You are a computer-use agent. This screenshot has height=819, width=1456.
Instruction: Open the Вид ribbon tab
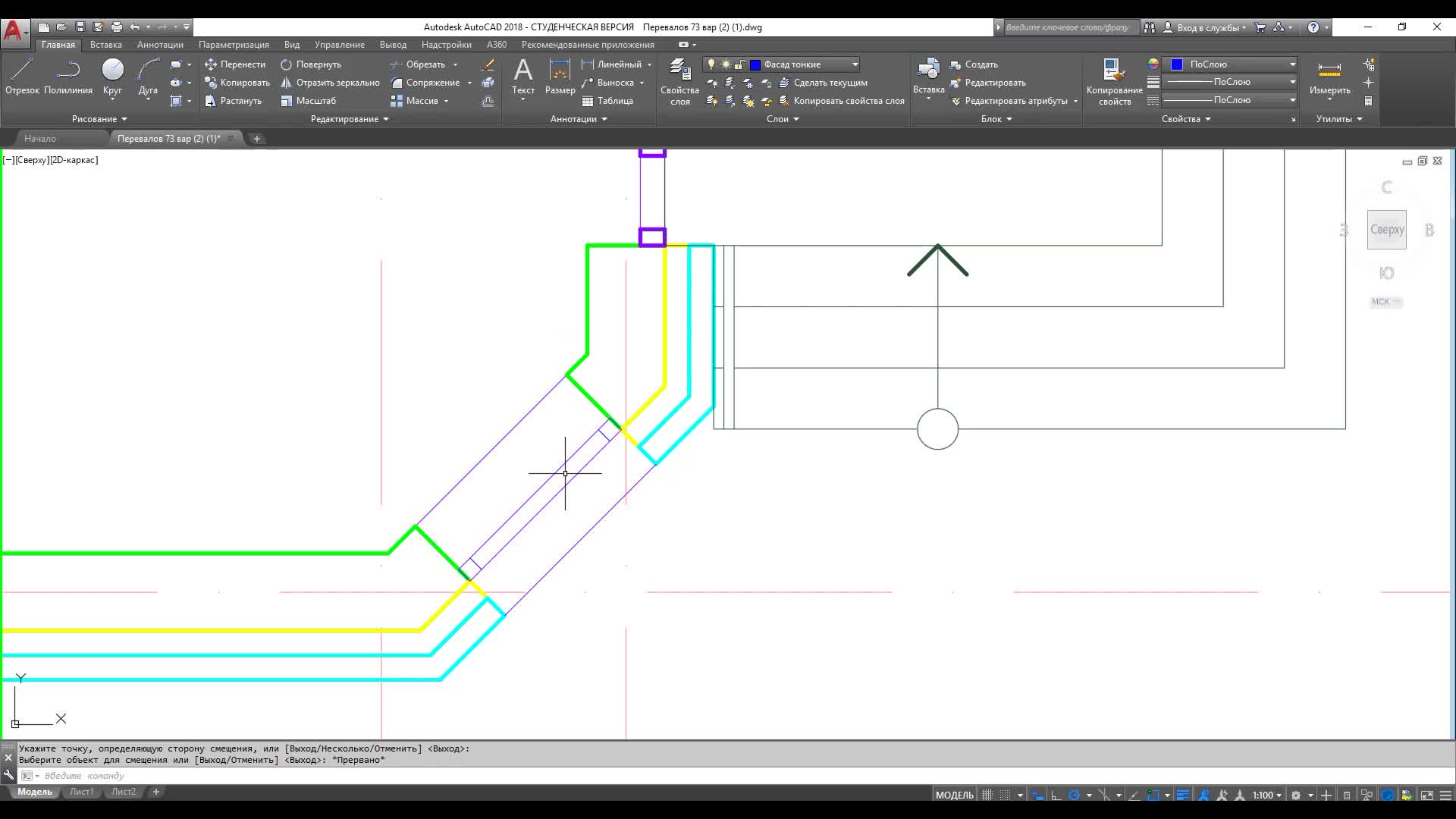click(x=292, y=45)
